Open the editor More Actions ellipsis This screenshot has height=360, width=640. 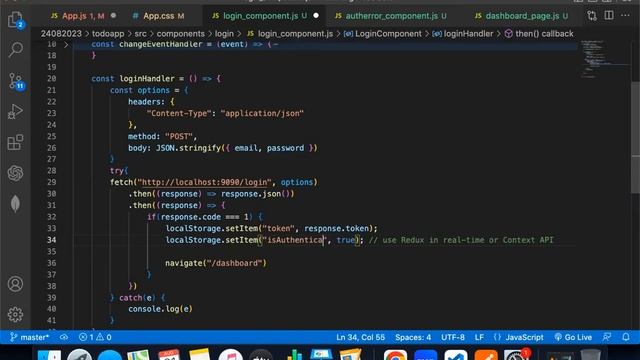[x=625, y=16]
